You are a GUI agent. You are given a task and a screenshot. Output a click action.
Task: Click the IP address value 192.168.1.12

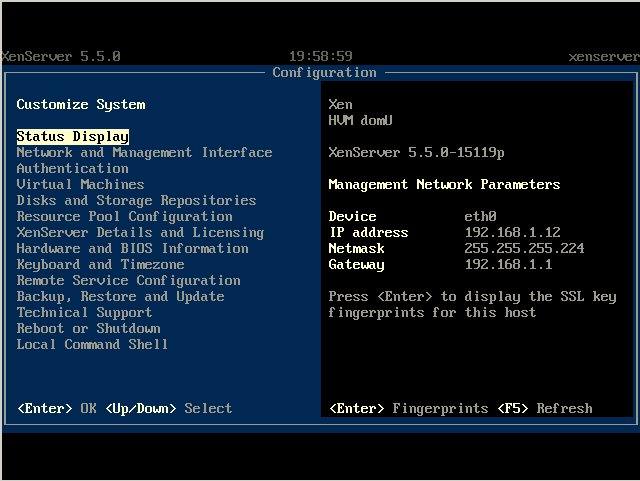512,232
